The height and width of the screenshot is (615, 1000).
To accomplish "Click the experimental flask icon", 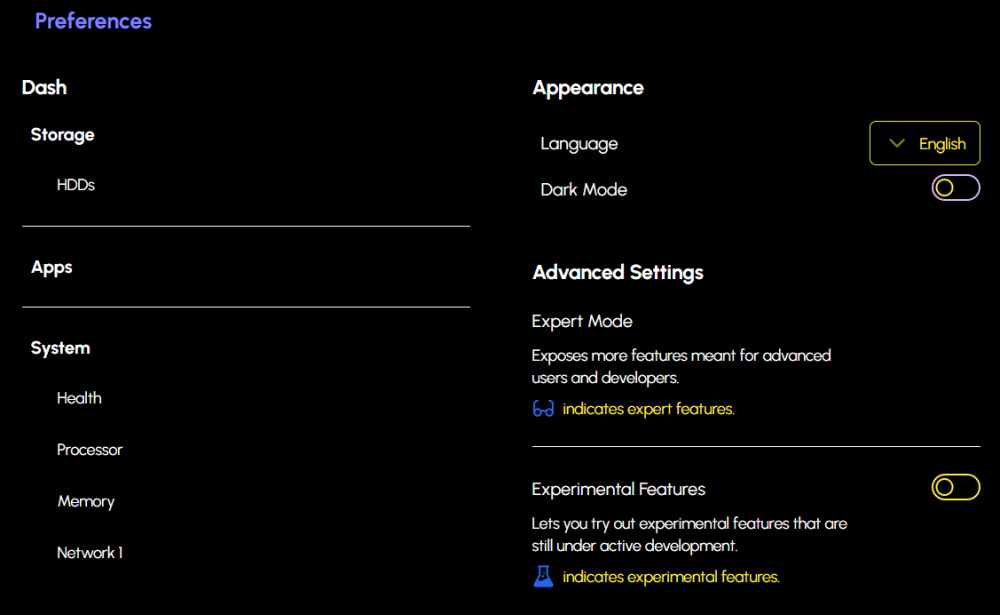I will (x=543, y=576).
